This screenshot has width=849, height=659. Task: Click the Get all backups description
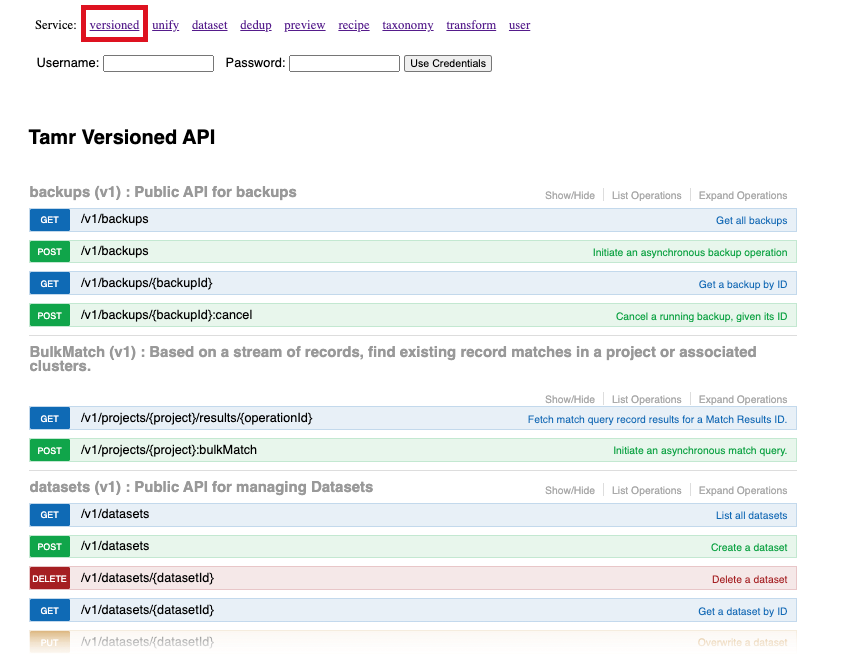[x=752, y=220]
